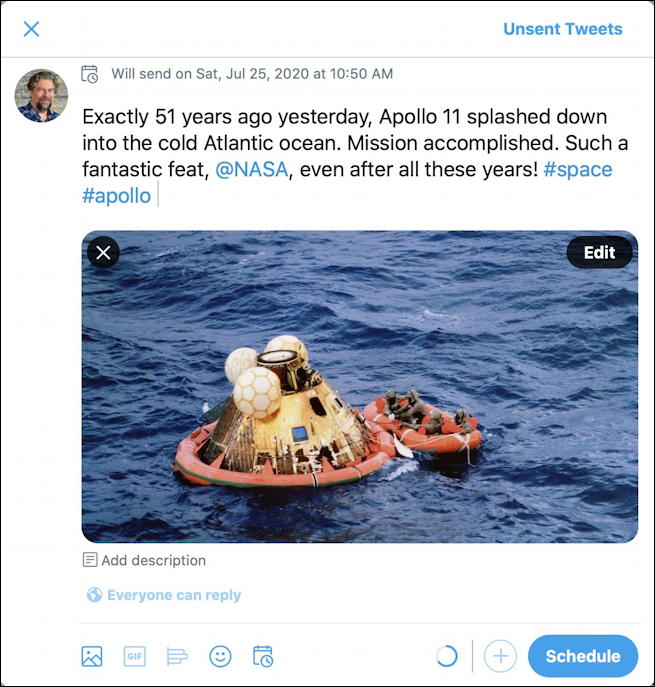The height and width of the screenshot is (687, 655).
Task: Remove the attached Apollo photo
Action: 104,252
